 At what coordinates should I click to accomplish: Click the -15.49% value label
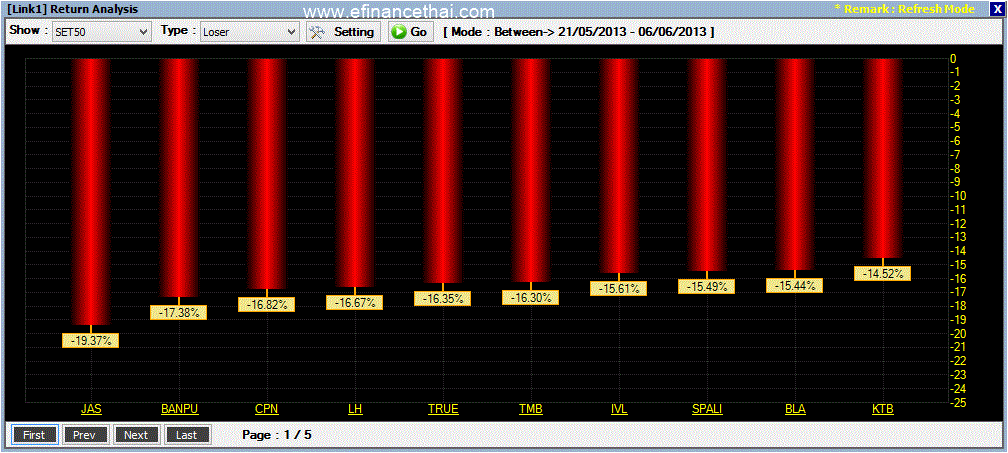click(x=706, y=287)
